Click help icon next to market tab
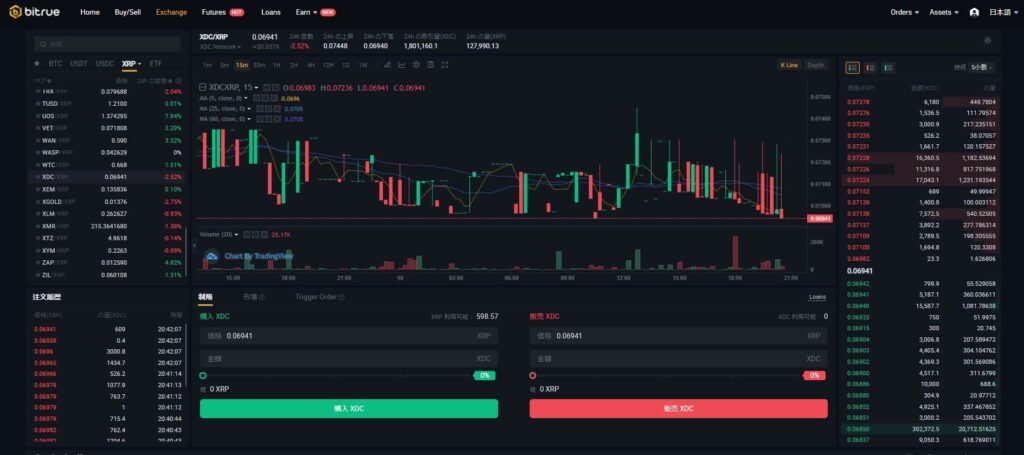The width and height of the screenshot is (1024, 455). click(x=262, y=297)
